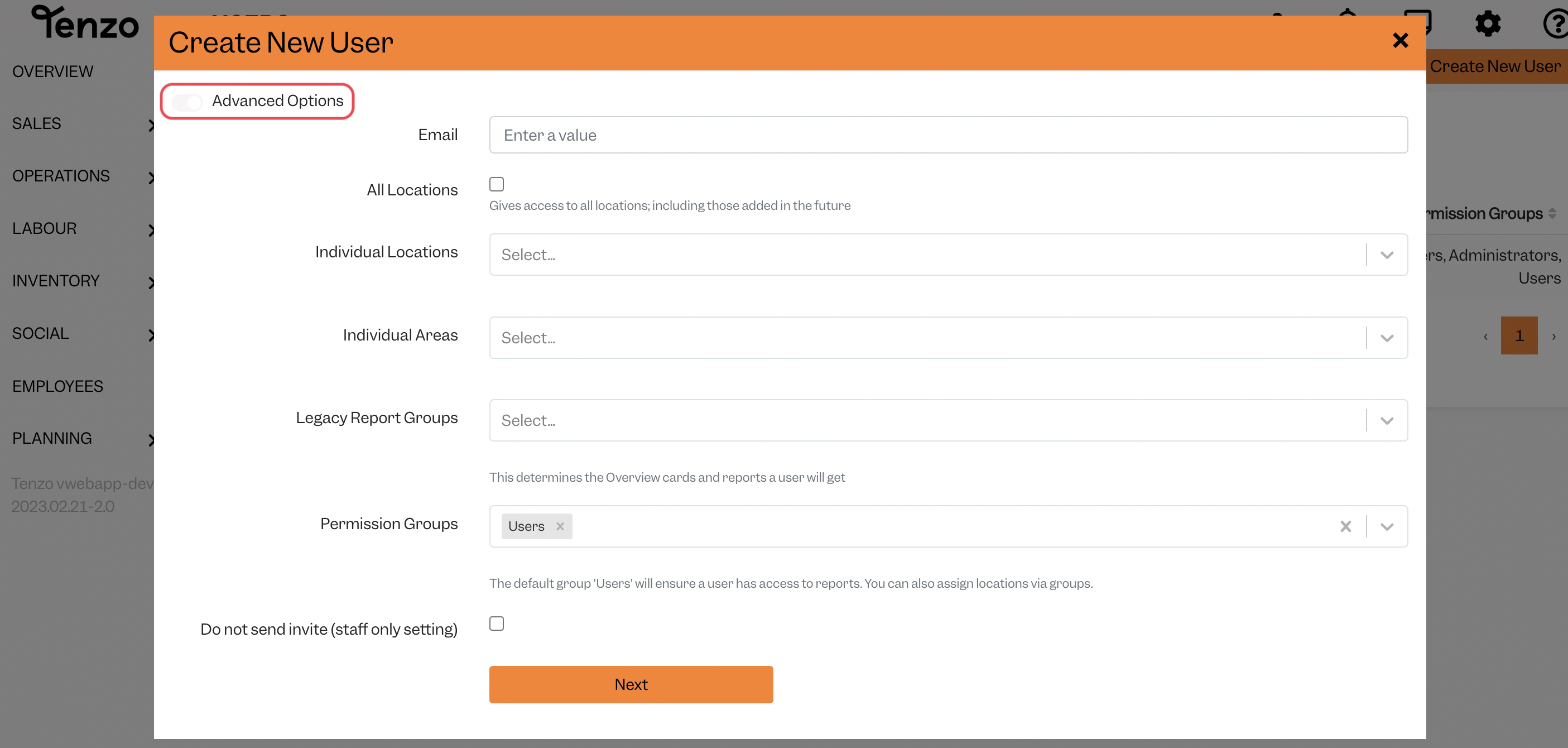Open the Individual Areas dropdown

947,338
